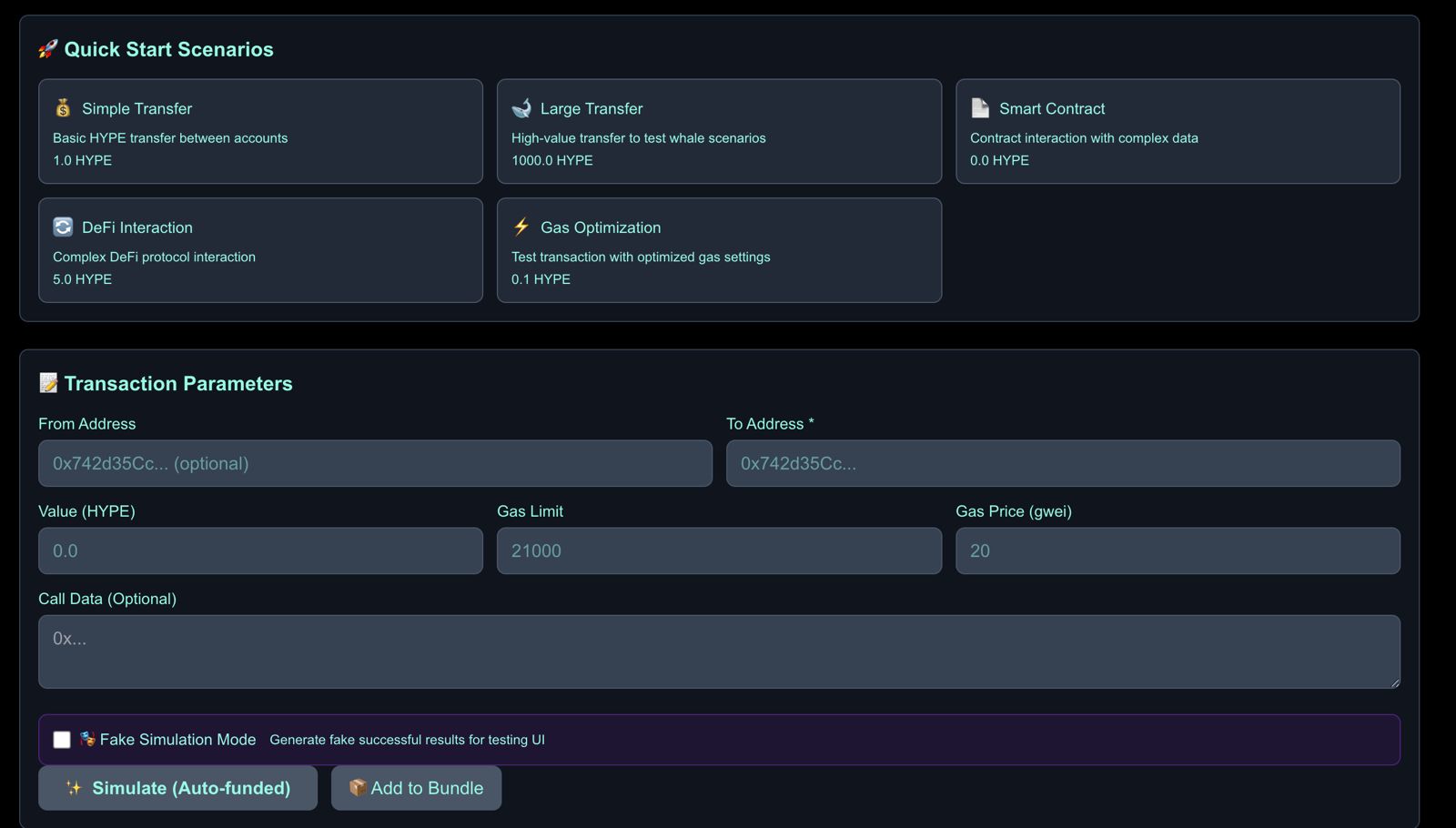Click the 'Value (HYPE)' label
The height and width of the screenshot is (828, 1456).
click(86, 511)
